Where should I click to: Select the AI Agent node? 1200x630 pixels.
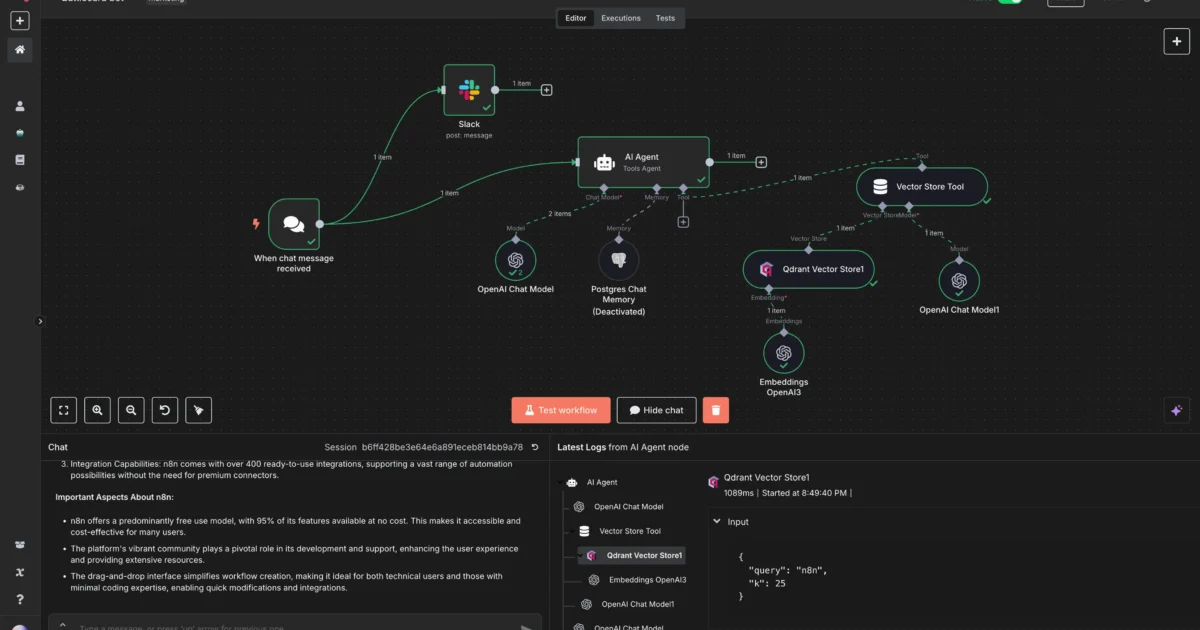[643, 162]
